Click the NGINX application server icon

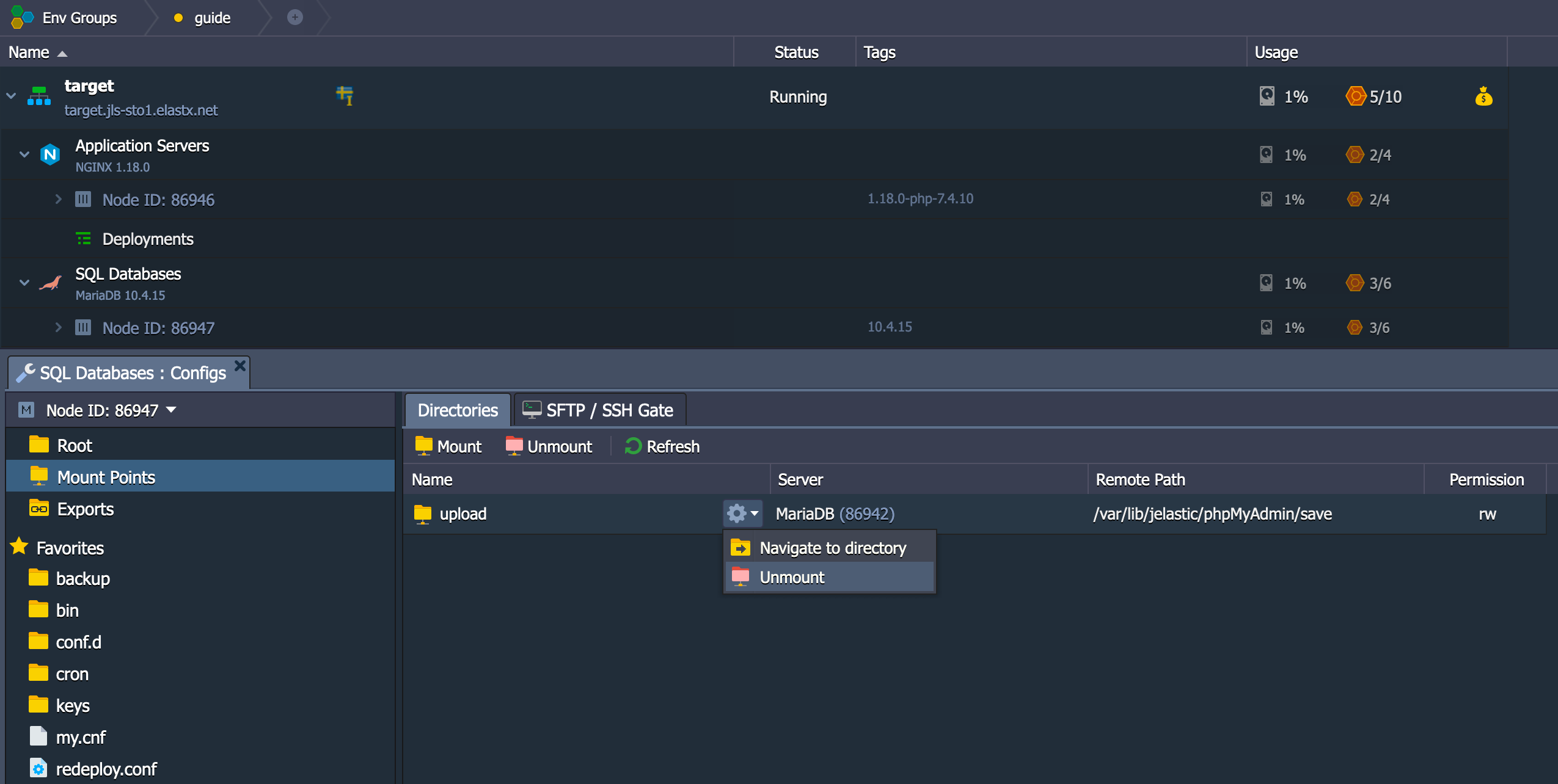50,154
